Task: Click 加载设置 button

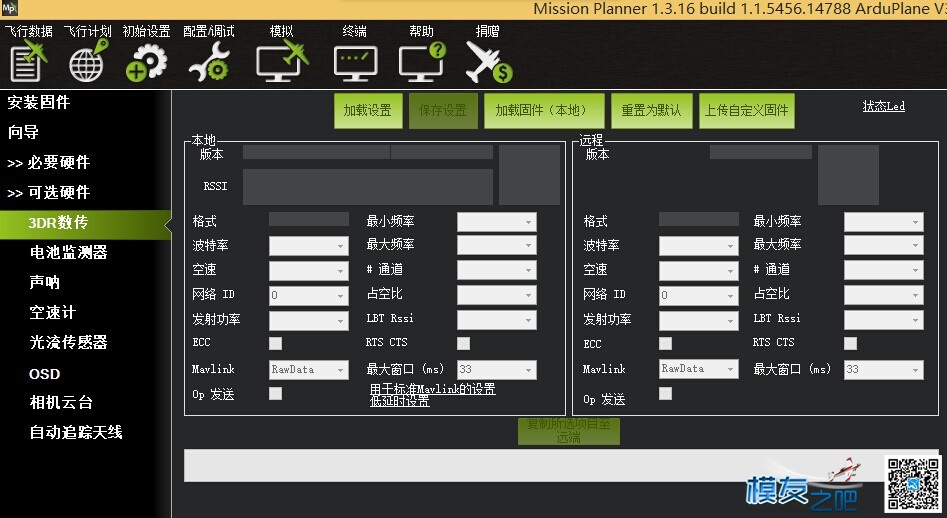Action: pos(368,110)
